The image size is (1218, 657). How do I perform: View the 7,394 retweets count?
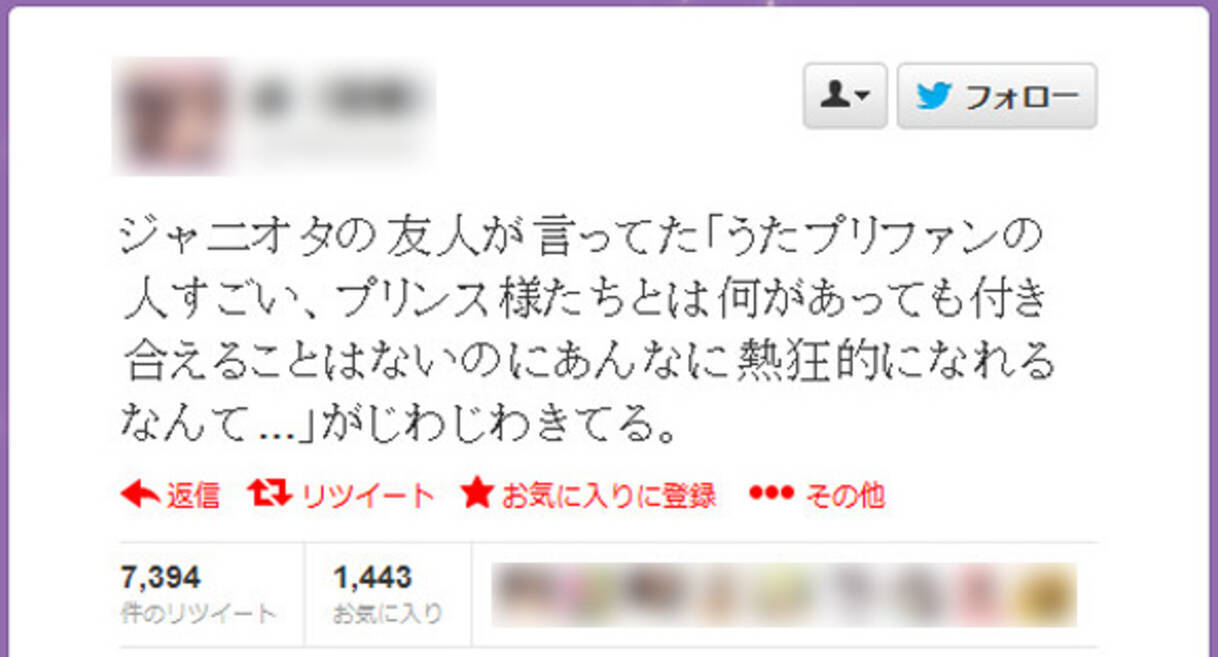161,577
